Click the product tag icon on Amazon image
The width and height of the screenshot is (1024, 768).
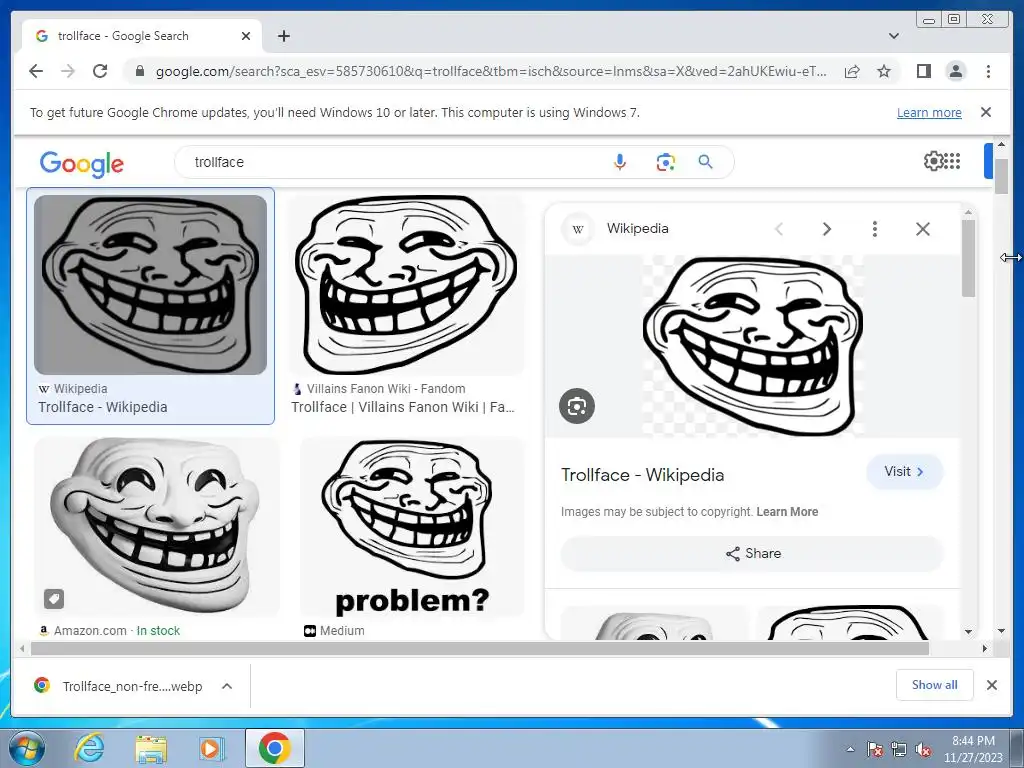[x=54, y=598]
